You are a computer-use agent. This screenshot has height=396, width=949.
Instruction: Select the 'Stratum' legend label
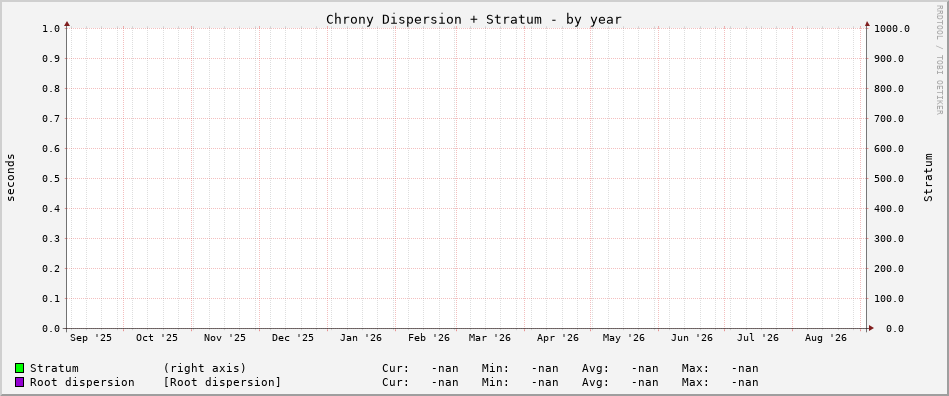pyautogui.click(x=54, y=368)
